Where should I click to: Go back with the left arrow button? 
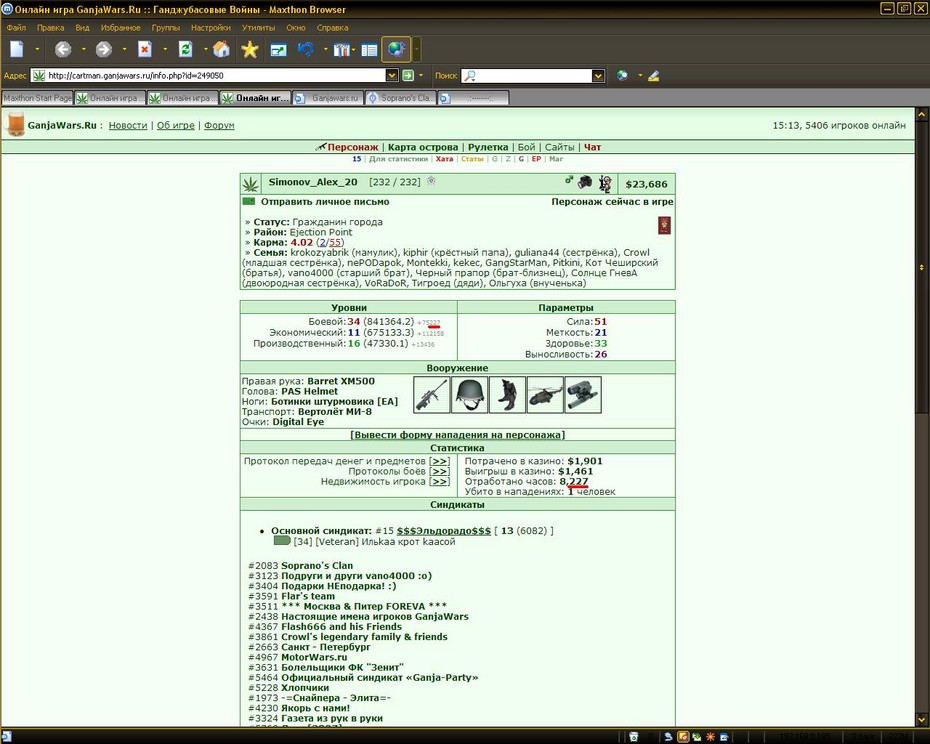coord(63,49)
